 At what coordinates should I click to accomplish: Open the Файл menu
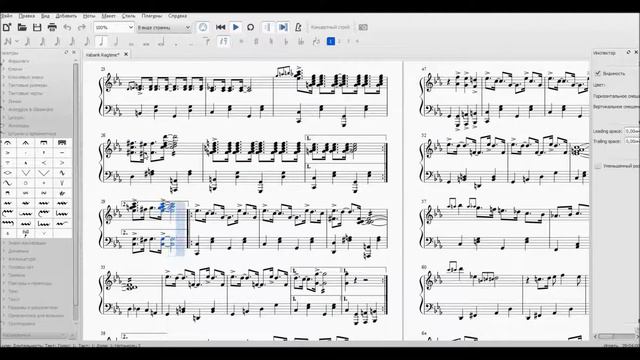click(7, 16)
